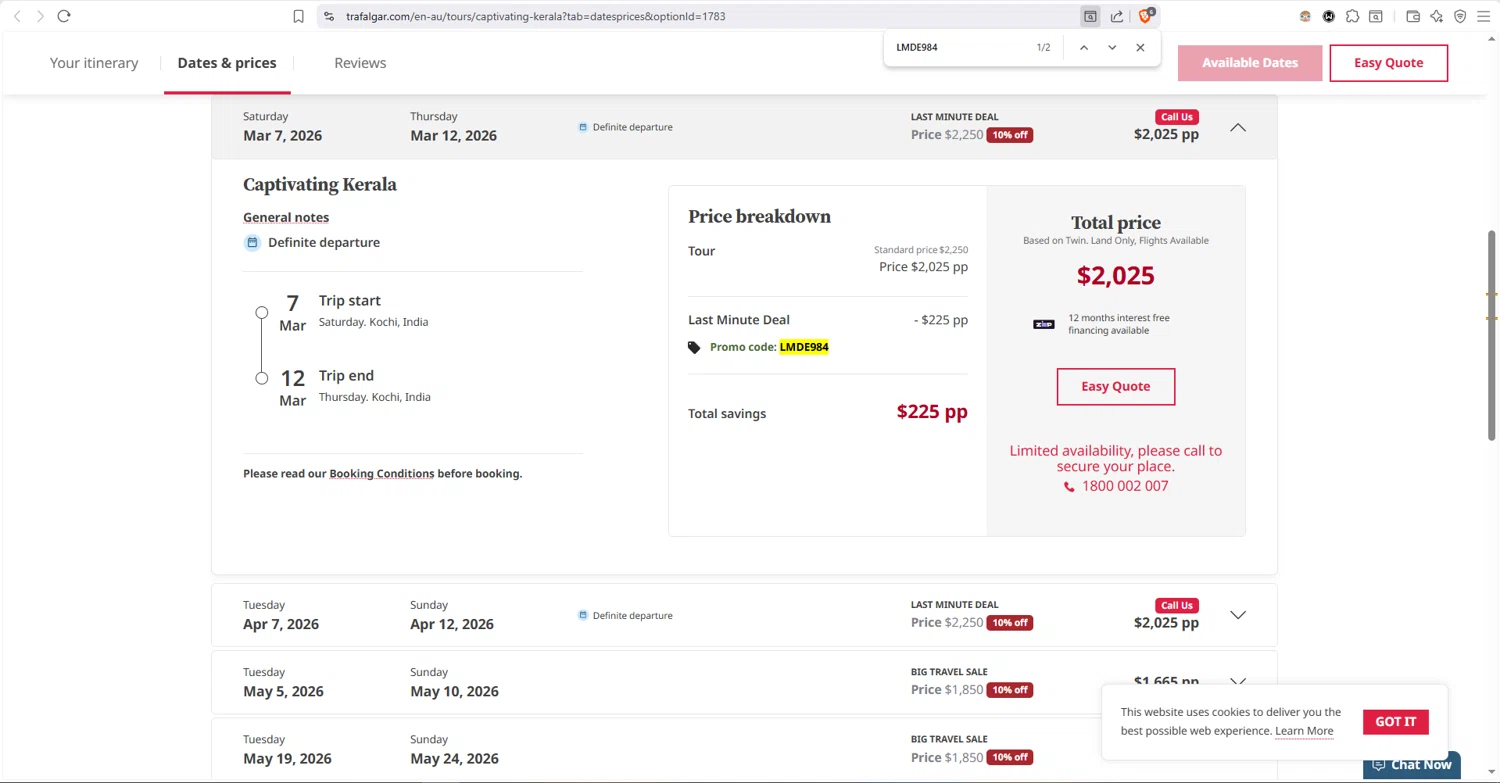
Task: Click the May 19, 2026 departure date
Action: (x=287, y=758)
